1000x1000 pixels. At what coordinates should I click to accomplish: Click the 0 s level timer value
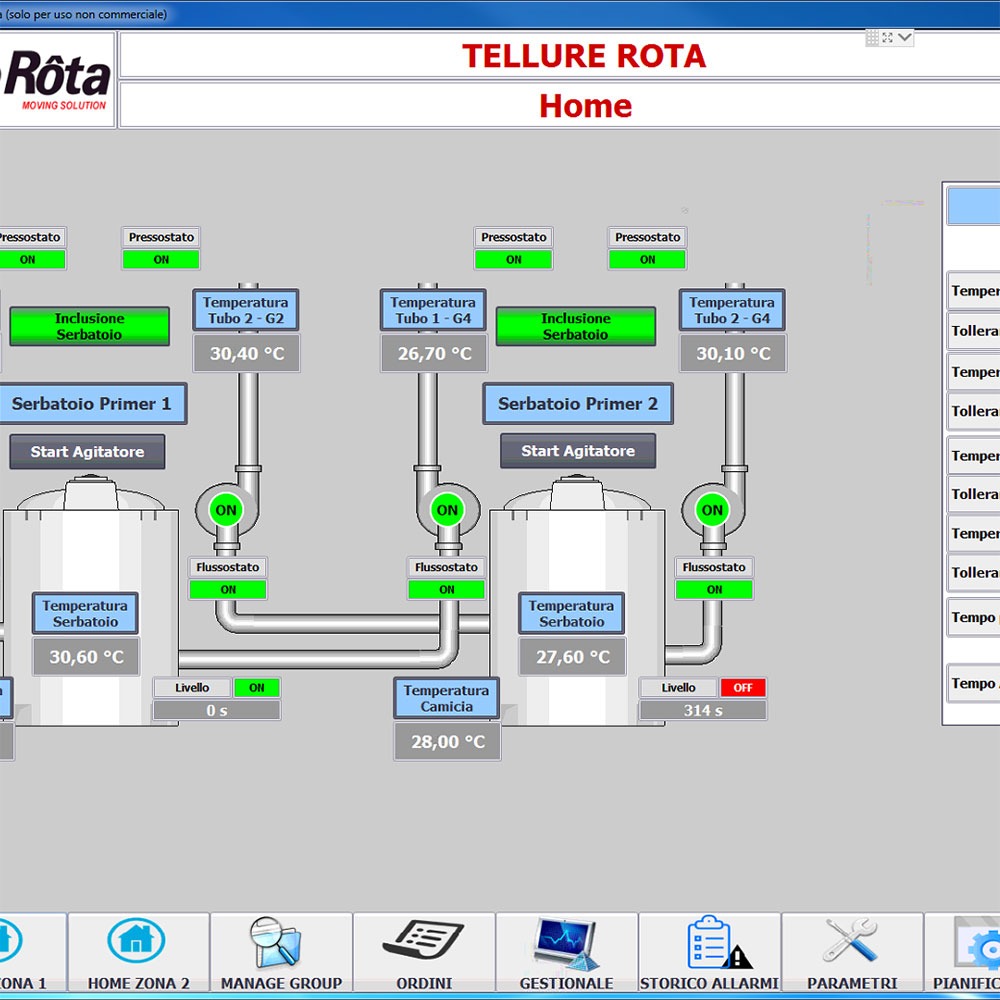pos(217,710)
